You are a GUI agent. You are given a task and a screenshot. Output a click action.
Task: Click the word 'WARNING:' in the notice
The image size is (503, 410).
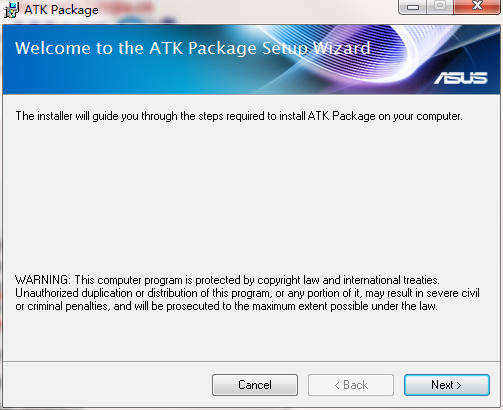click(x=43, y=280)
